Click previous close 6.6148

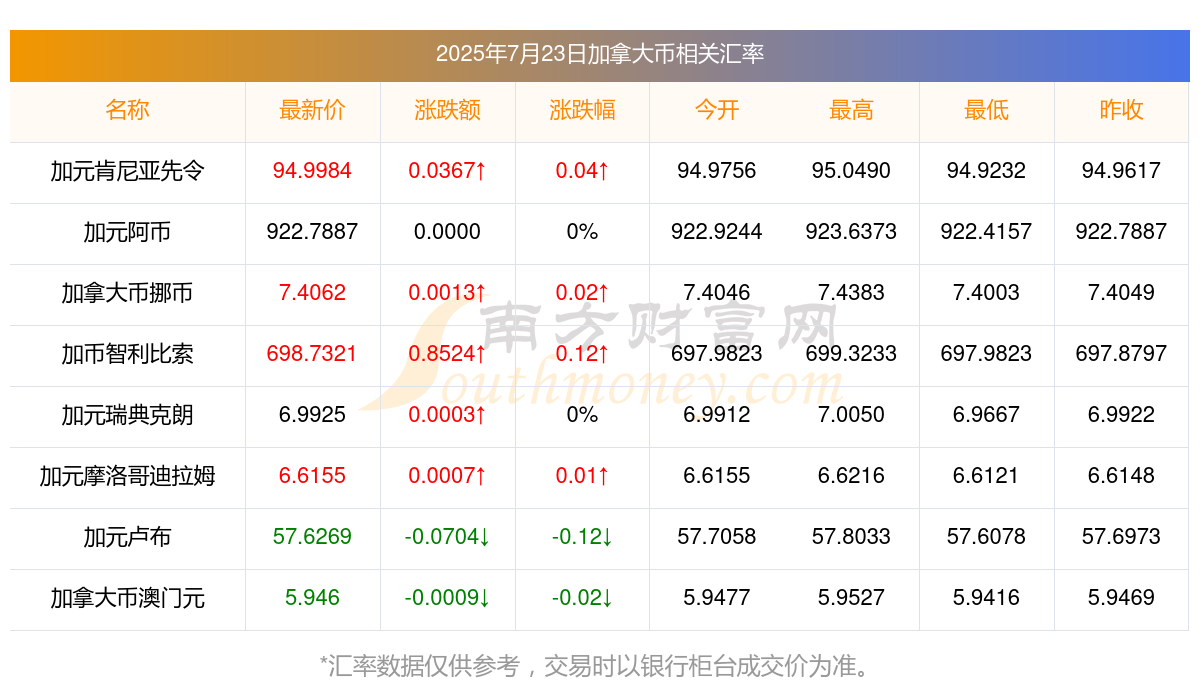pos(1121,476)
